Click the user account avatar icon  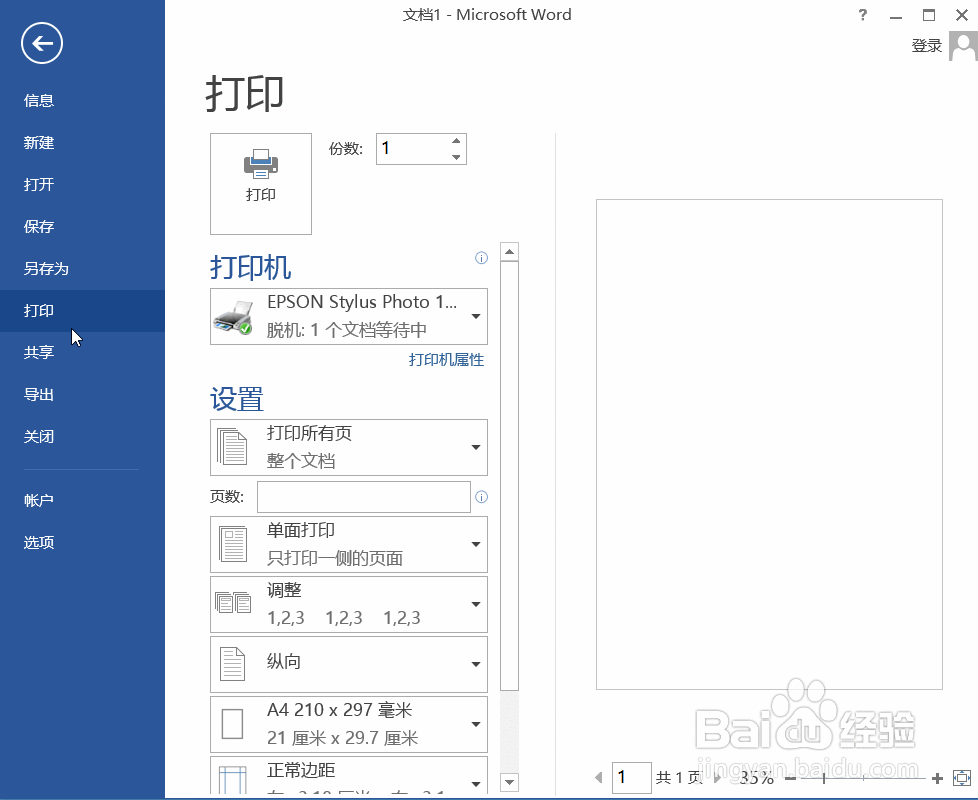point(963,47)
